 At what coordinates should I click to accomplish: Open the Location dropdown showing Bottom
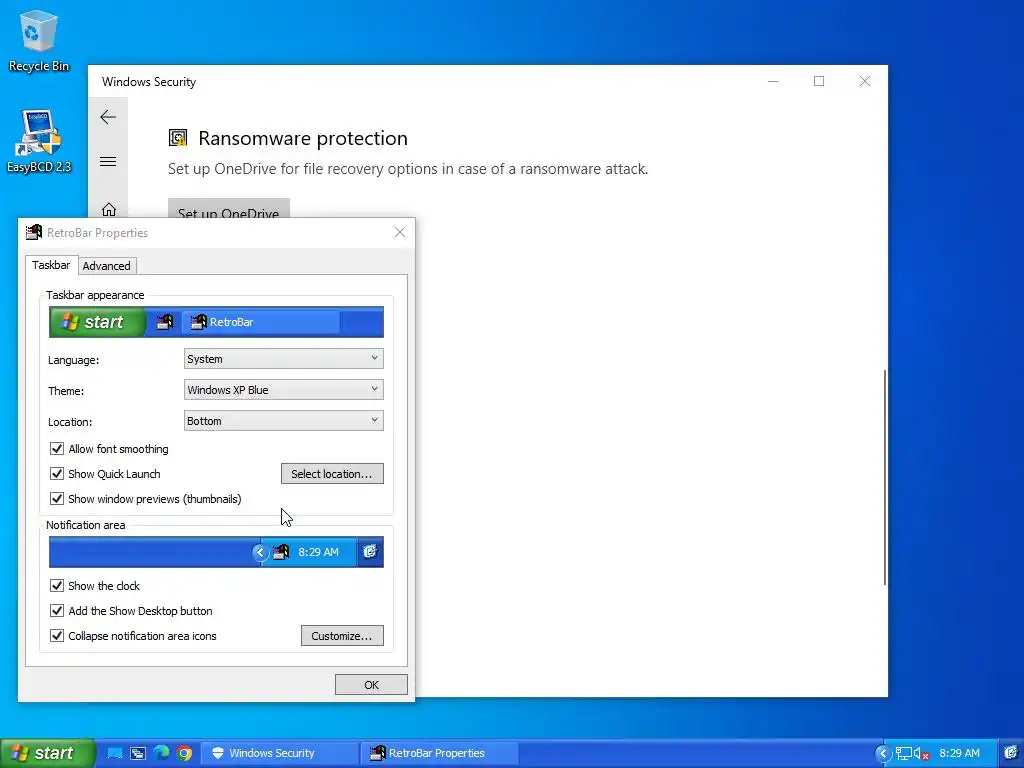[x=283, y=421]
